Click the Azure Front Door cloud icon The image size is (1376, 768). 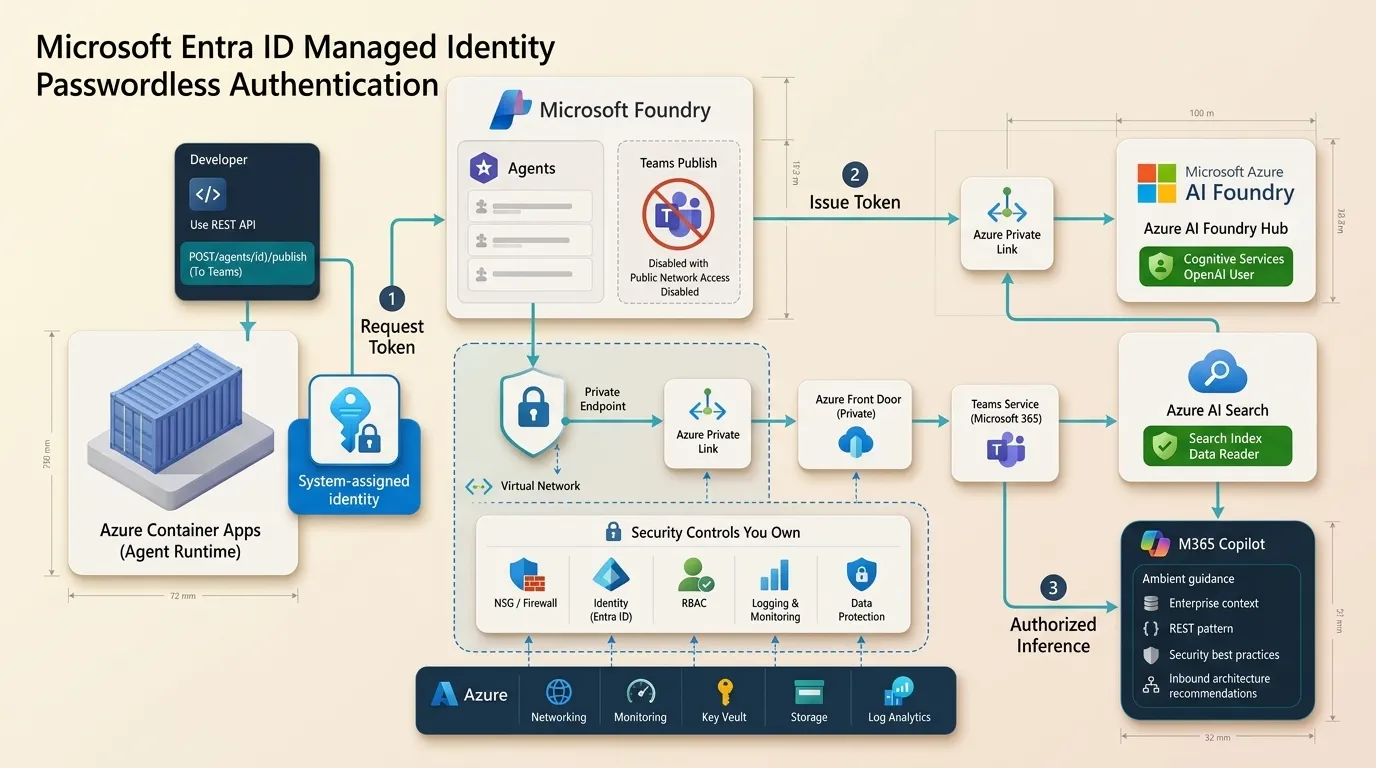tap(856, 441)
